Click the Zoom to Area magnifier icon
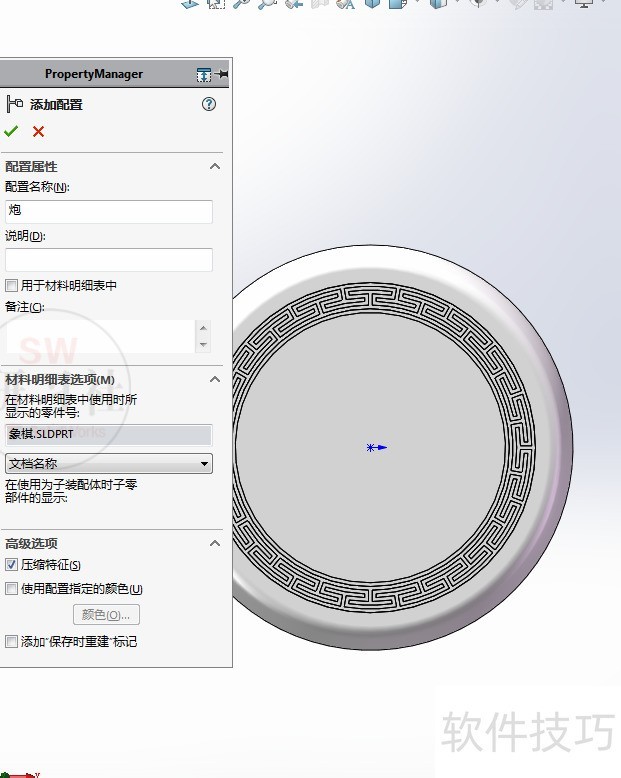 pyautogui.click(x=267, y=4)
